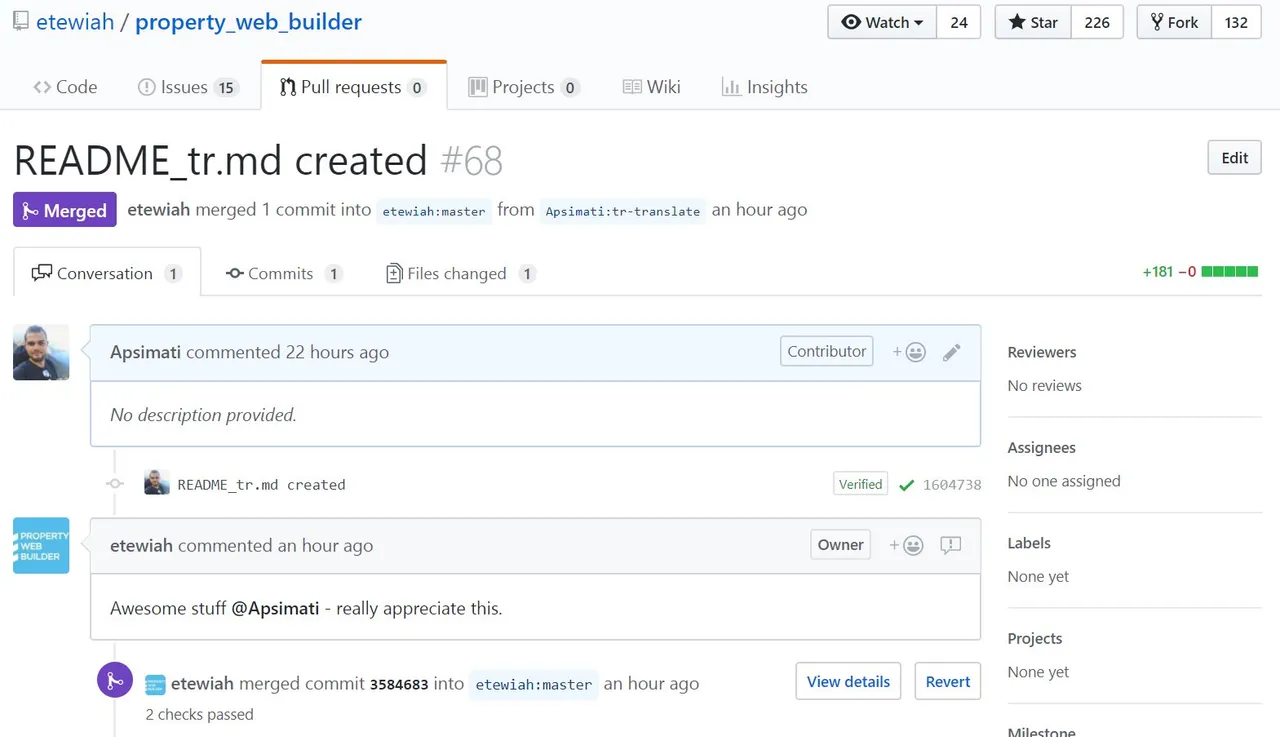1280x737 pixels.
Task: View the 132 forks count
Action: coord(1236,22)
